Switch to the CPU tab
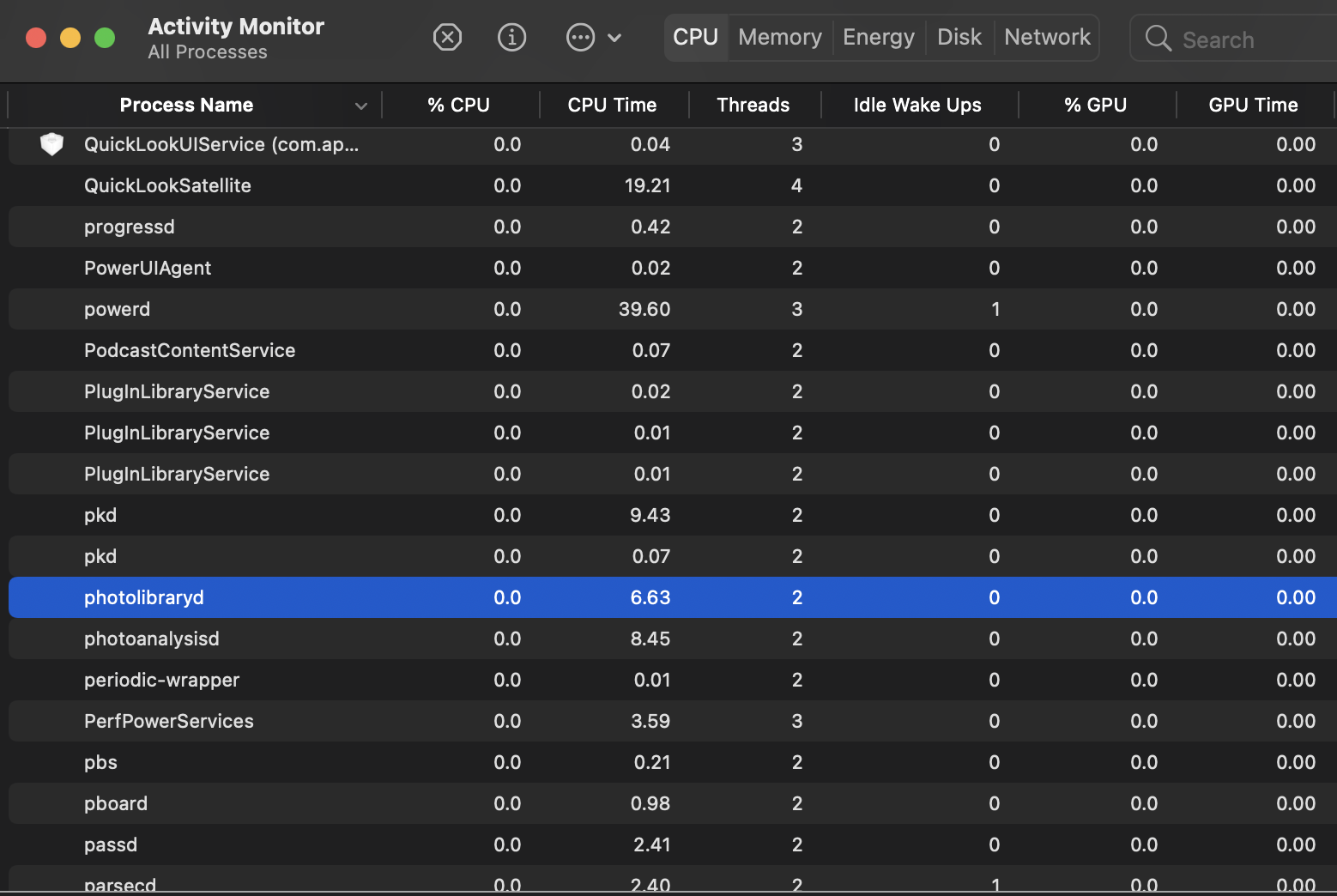This screenshot has height=896, width=1337. [696, 38]
